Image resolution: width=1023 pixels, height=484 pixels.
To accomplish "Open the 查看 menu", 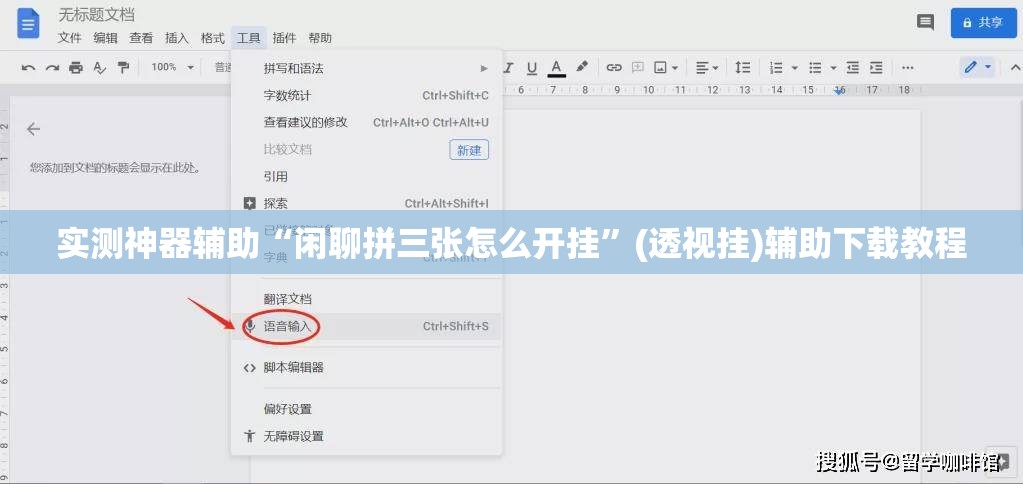I will coord(141,38).
